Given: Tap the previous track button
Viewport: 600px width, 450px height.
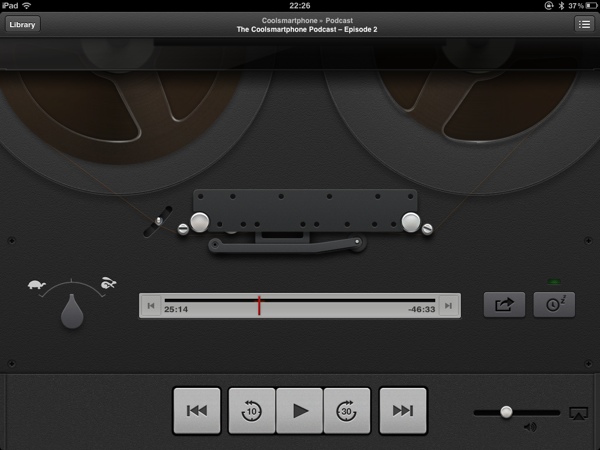Looking at the screenshot, I should pyautogui.click(x=197, y=411).
